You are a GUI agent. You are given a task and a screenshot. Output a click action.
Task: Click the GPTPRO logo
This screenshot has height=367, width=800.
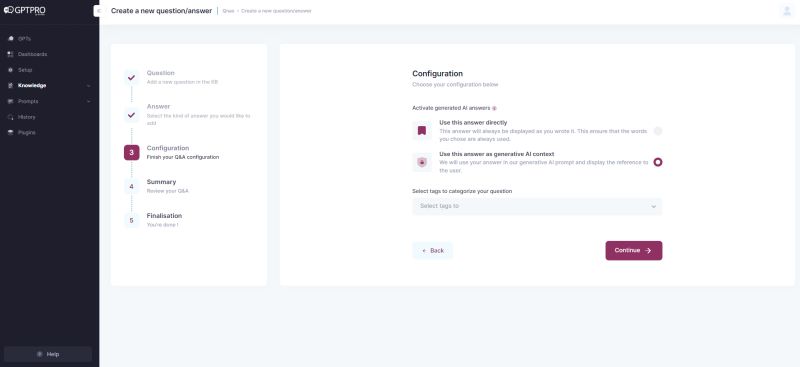[25, 10]
